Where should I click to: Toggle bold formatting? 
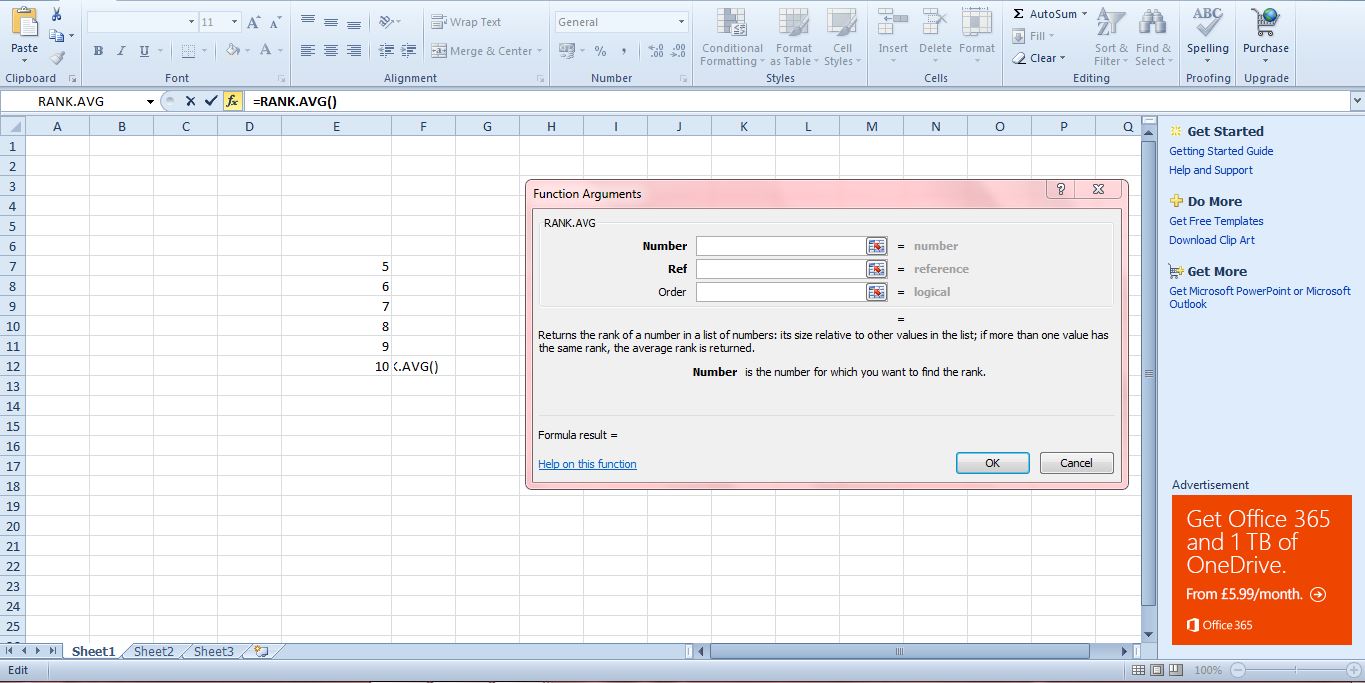click(x=97, y=49)
